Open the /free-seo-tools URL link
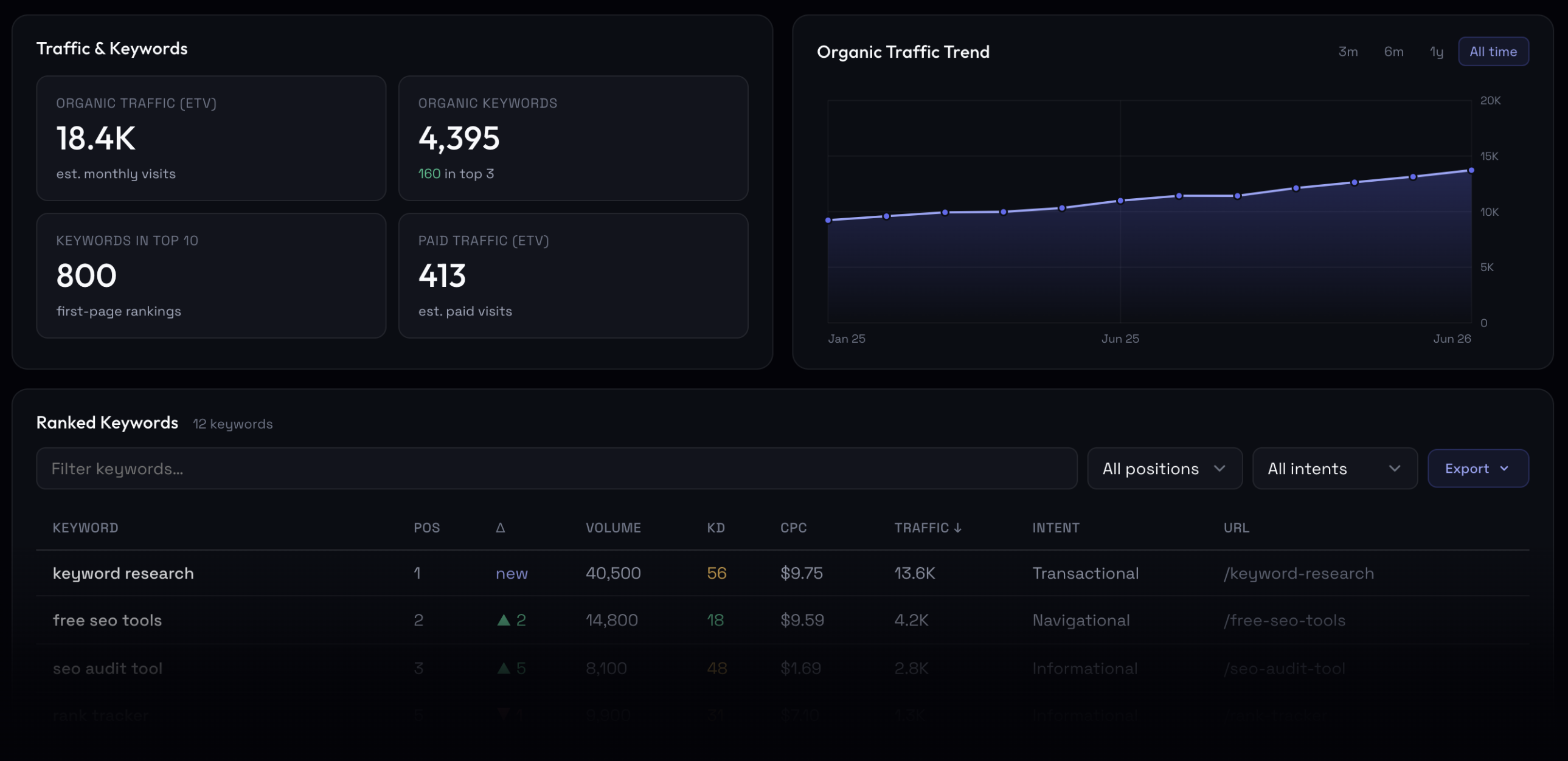 pos(1285,620)
